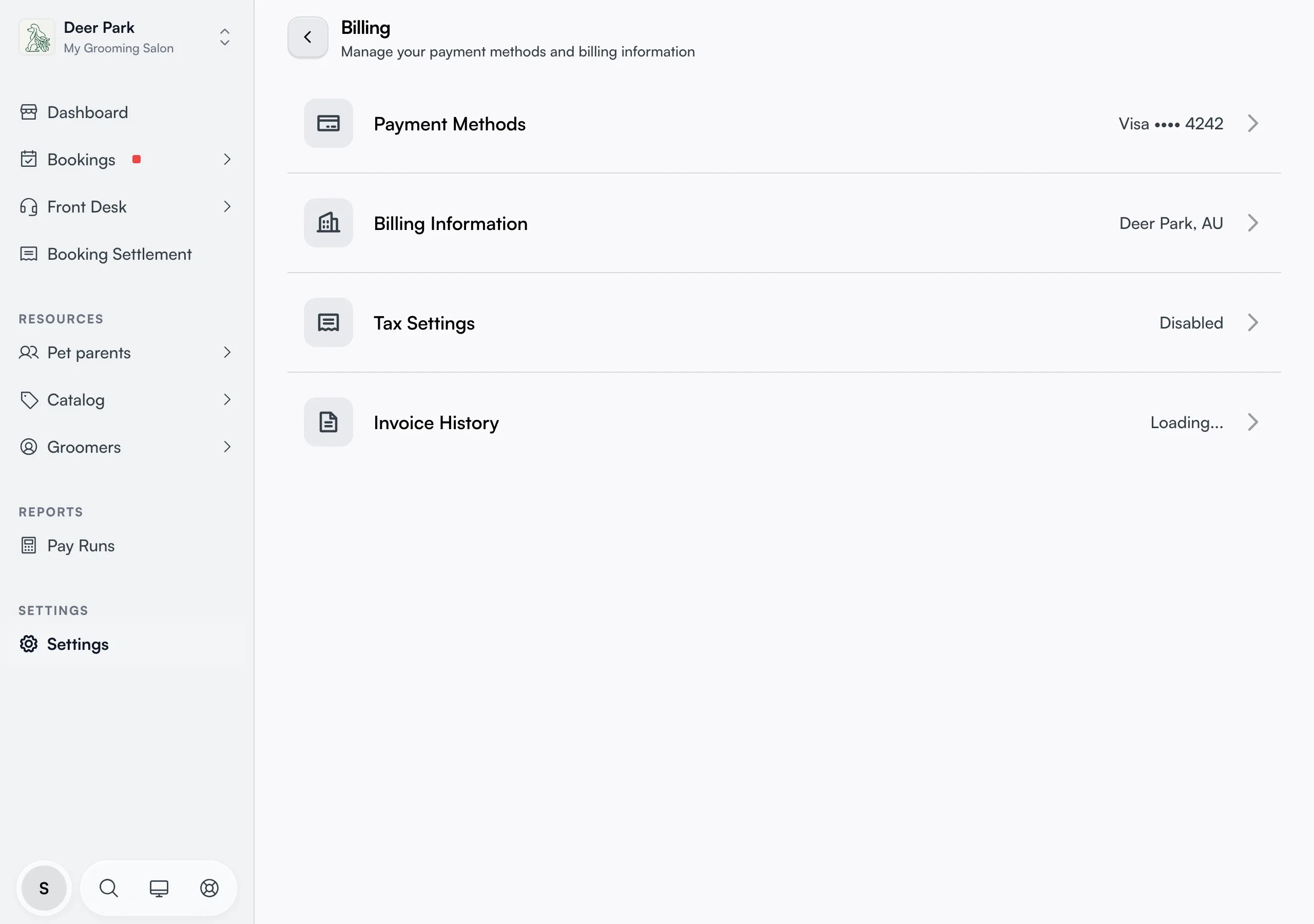
Task: Expand the Groomers submenu chevron
Action: click(x=227, y=447)
